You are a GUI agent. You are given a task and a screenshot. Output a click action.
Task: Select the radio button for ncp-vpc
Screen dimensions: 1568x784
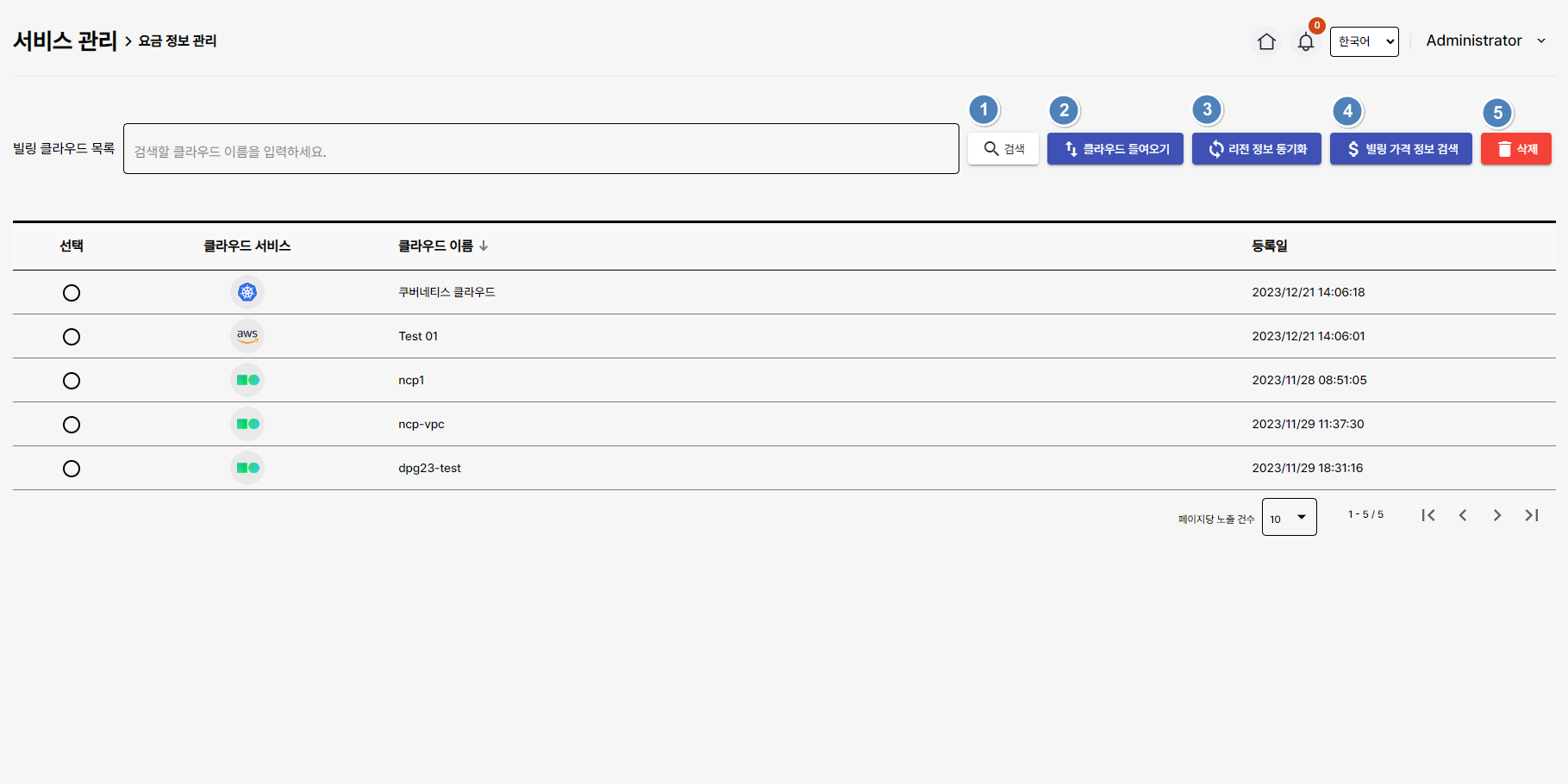pyautogui.click(x=72, y=425)
